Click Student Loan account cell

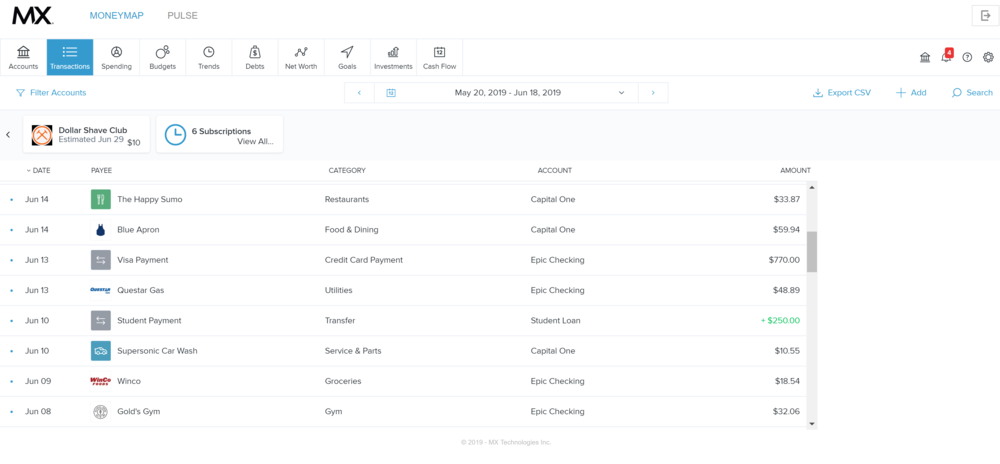(x=555, y=321)
